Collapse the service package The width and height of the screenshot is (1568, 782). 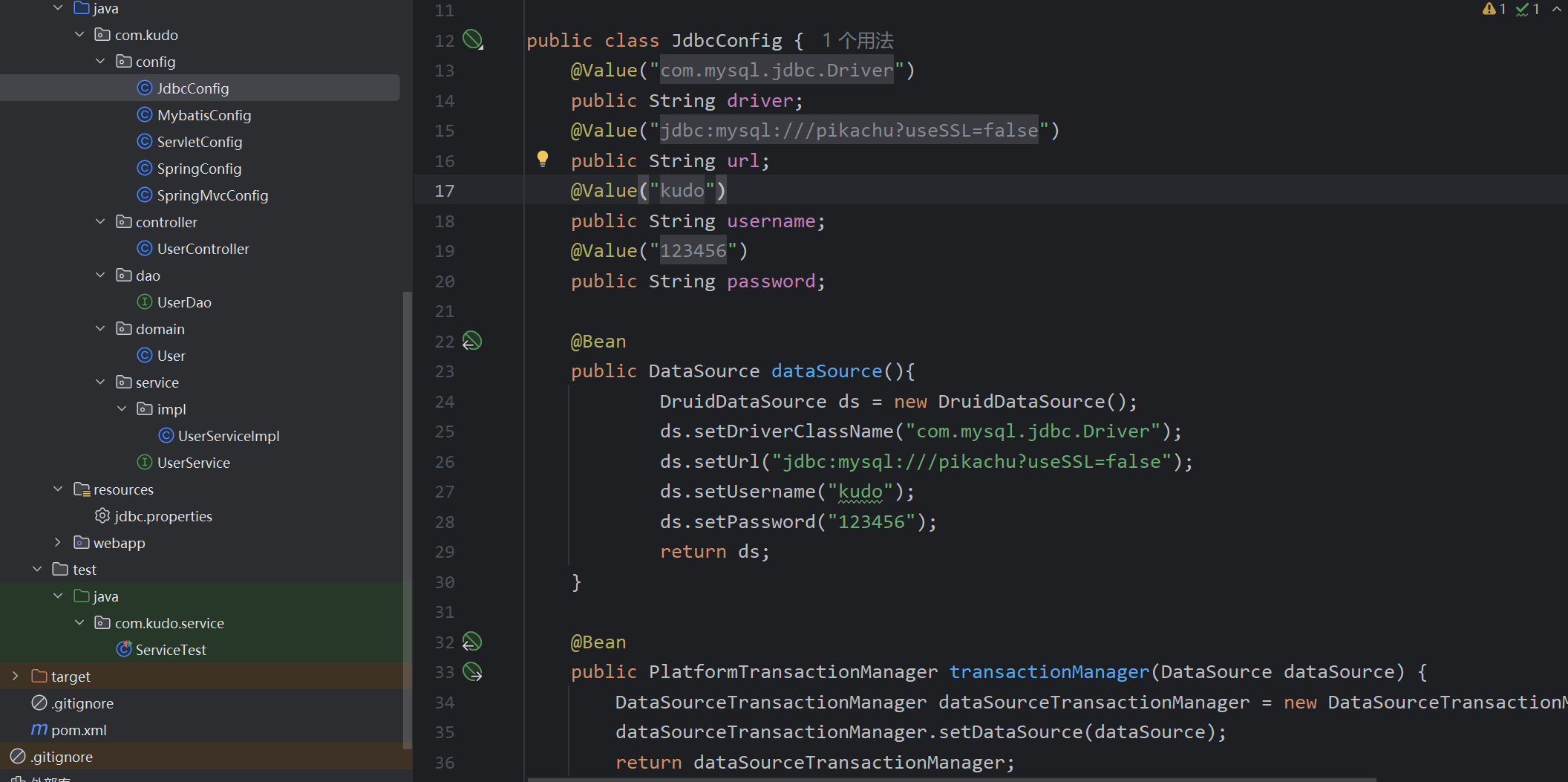tap(100, 382)
